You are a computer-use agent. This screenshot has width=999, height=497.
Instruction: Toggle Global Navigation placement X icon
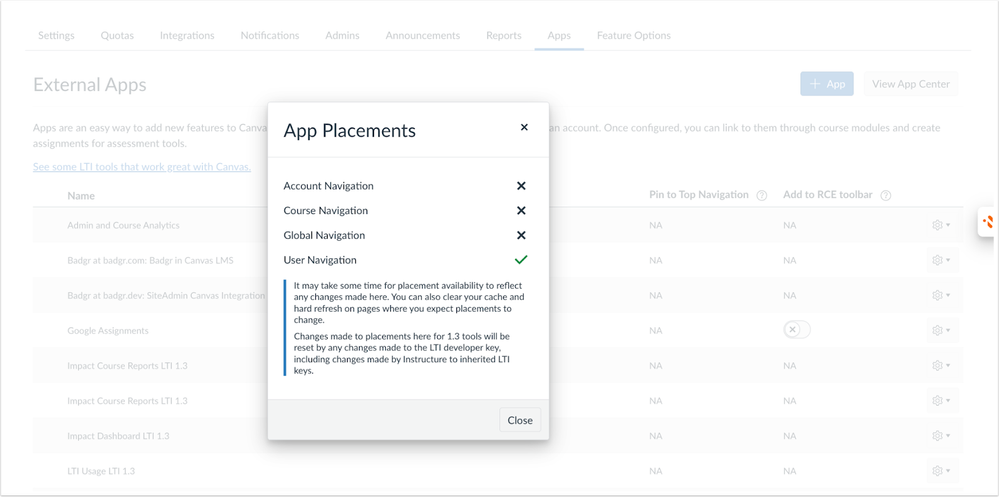tap(521, 236)
